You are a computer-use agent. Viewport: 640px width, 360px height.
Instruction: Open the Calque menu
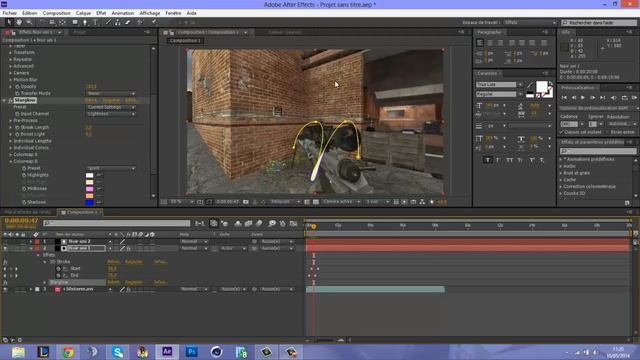click(x=83, y=13)
